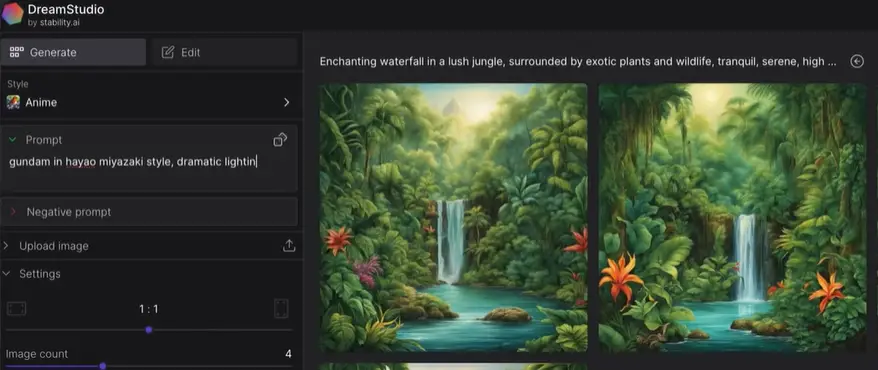Click the upload image tray icon
The height and width of the screenshot is (370, 878).
[x=289, y=246]
